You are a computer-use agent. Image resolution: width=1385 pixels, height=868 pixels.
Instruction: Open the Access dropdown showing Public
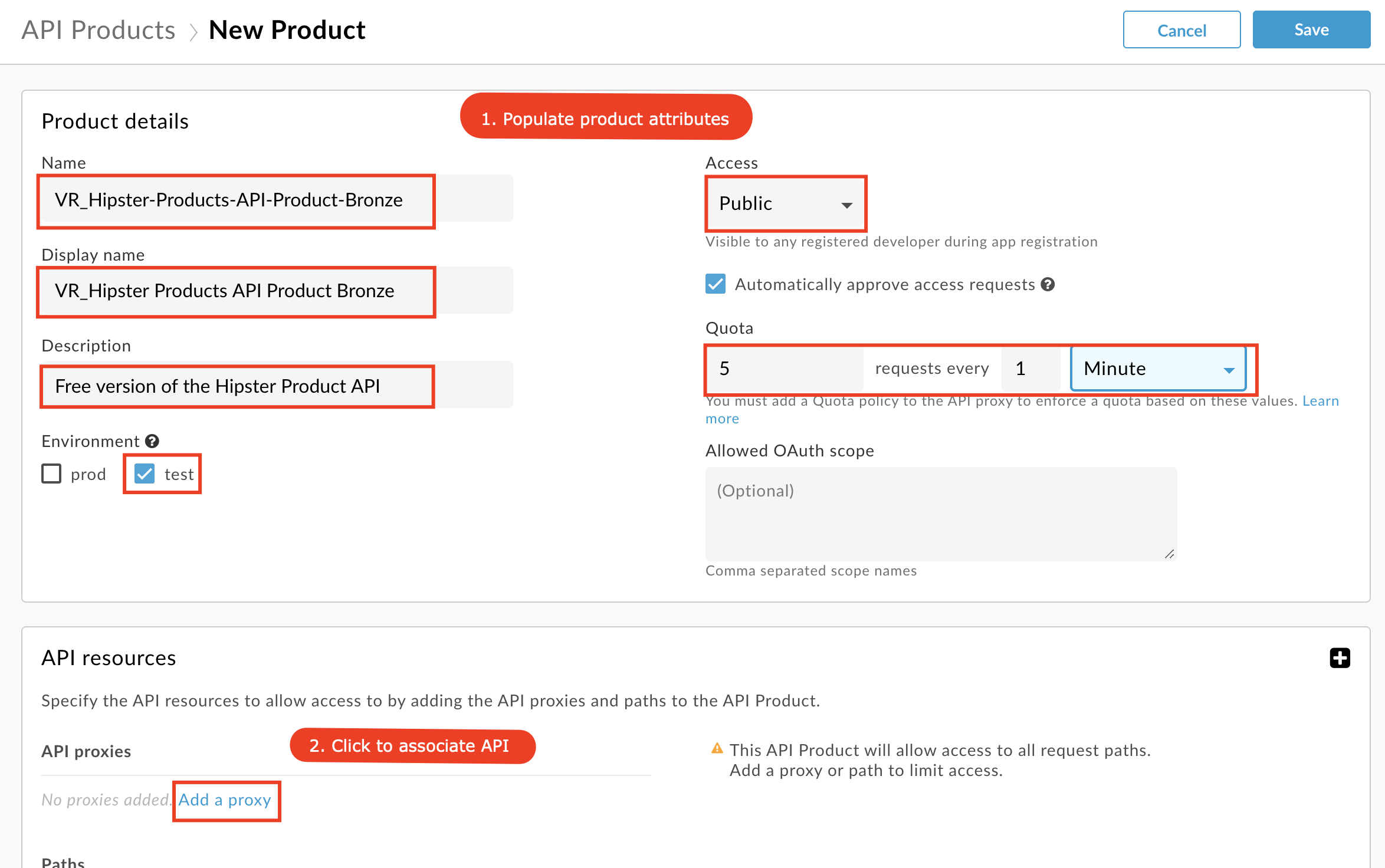click(786, 203)
